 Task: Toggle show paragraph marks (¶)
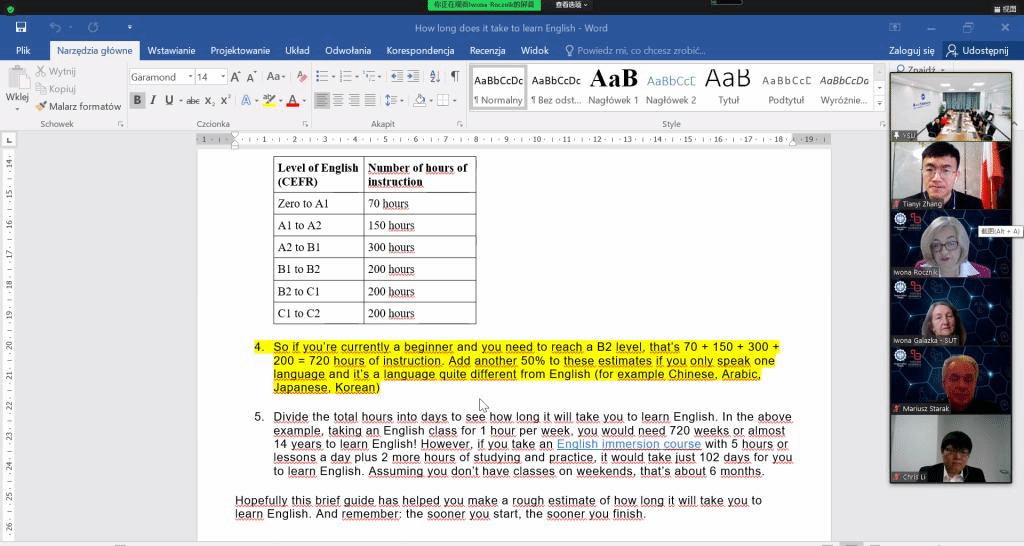(454, 77)
